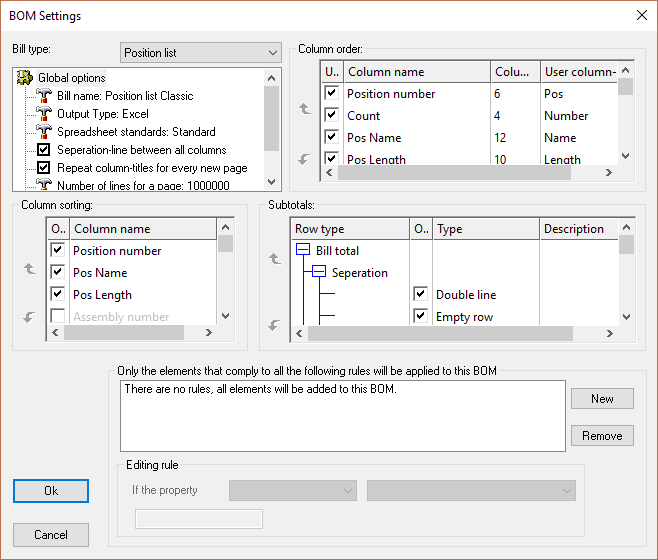Select the Spreadsheet standards: Standard item
This screenshot has width=658, height=560.
click(136, 132)
